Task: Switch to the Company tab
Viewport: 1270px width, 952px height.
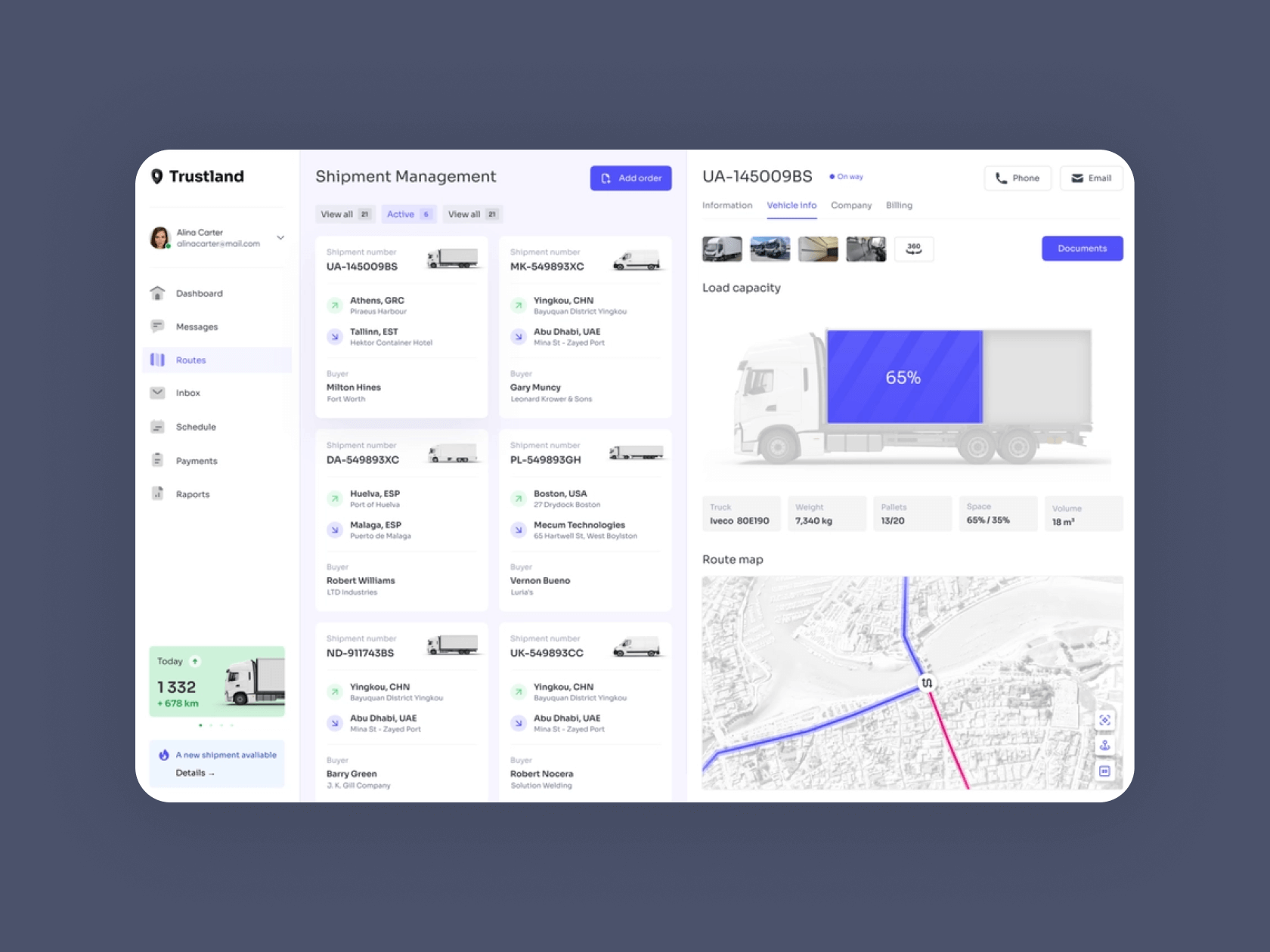Action: [851, 206]
